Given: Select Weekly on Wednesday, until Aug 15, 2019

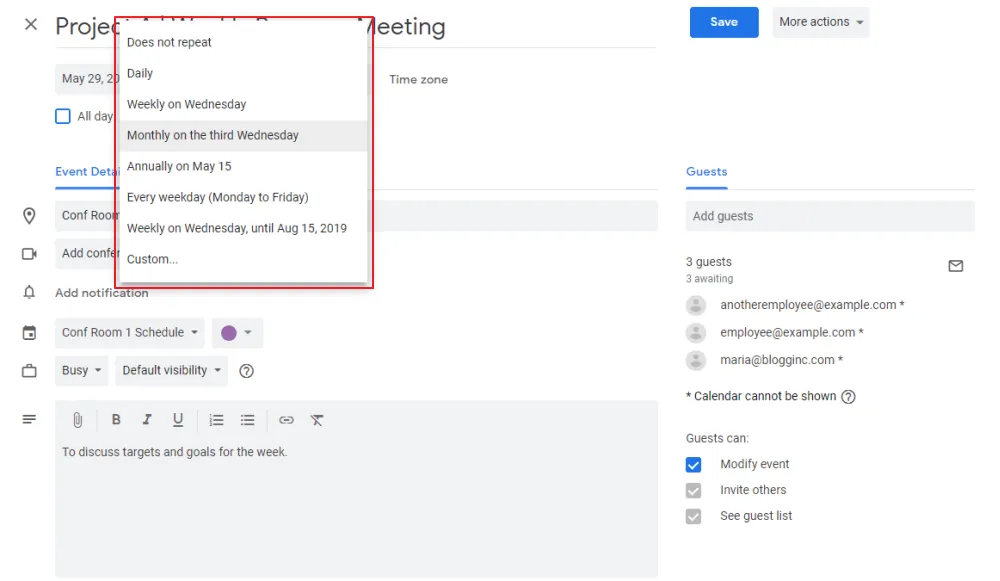Looking at the screenshot, I should pyautogui.click(x=243, y=228).
